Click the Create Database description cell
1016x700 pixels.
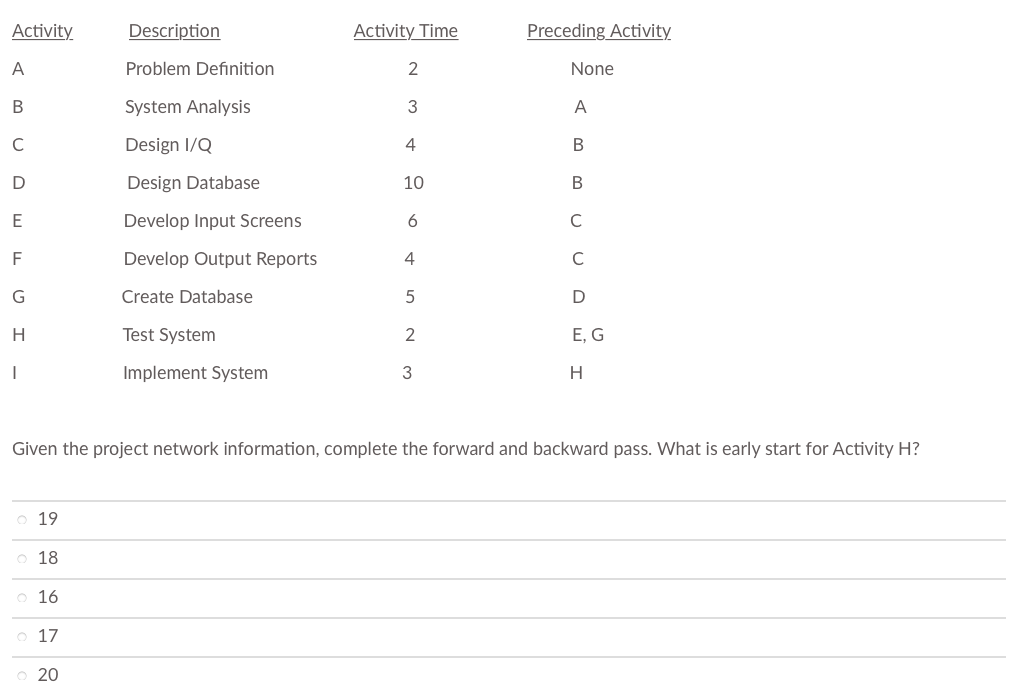pyautogui.click(x=187, y=297)
